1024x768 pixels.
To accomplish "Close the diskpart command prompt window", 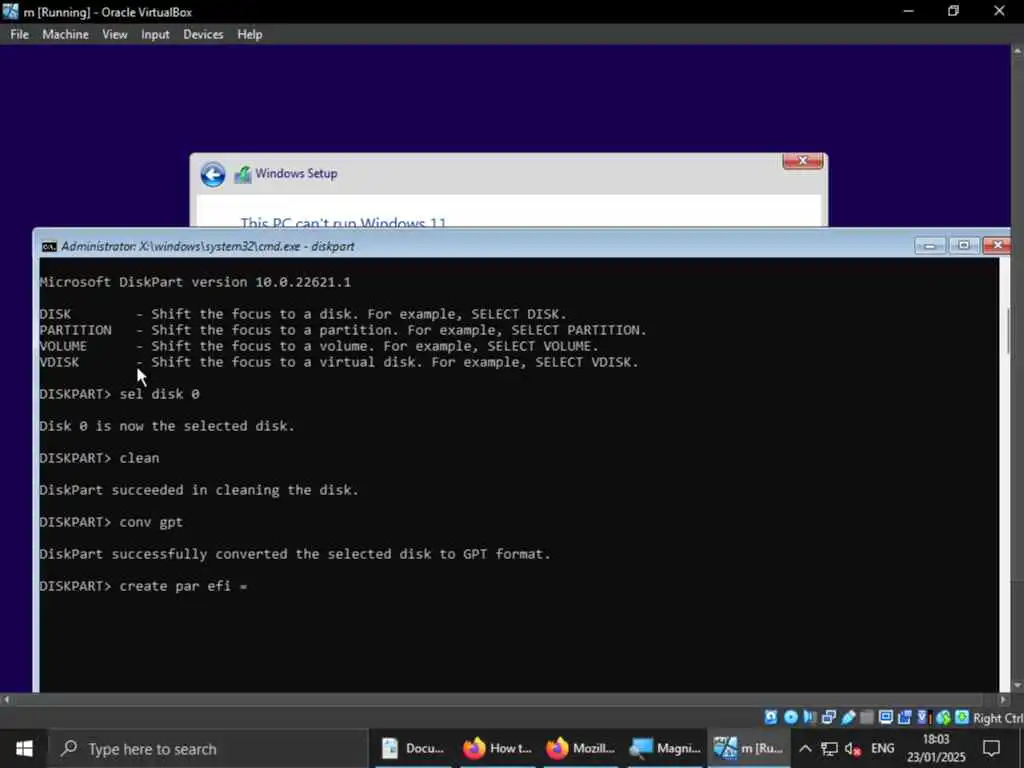I will (997, 246).
